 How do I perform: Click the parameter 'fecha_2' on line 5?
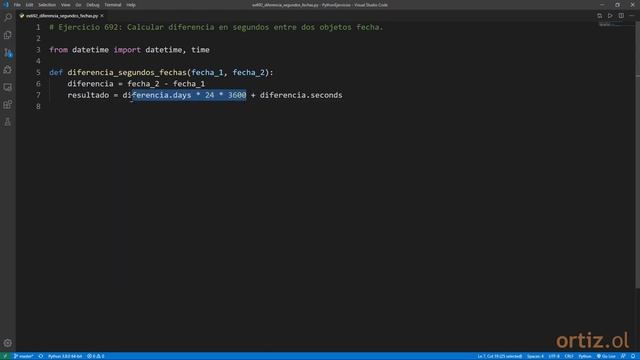[x=249, y=73]
